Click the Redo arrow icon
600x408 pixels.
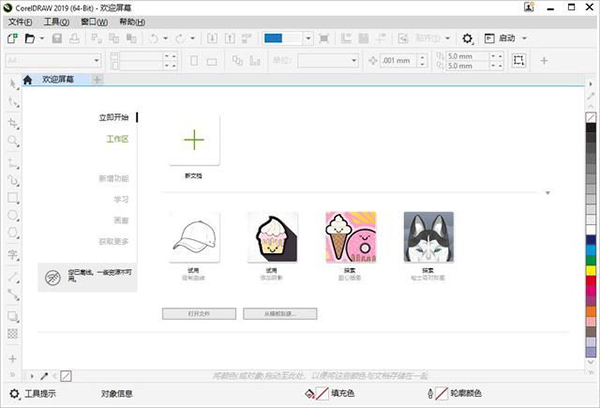(x=180, y=38)
